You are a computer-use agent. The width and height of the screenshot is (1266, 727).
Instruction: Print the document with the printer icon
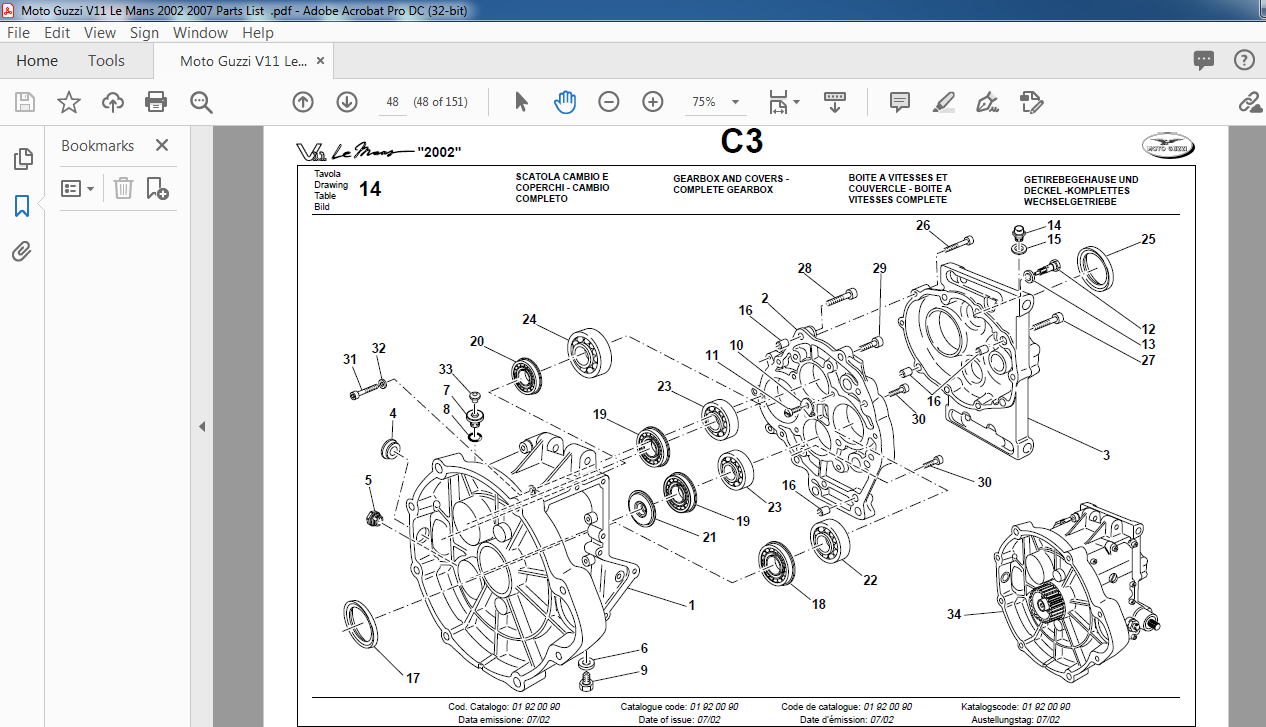click(156, 102)
